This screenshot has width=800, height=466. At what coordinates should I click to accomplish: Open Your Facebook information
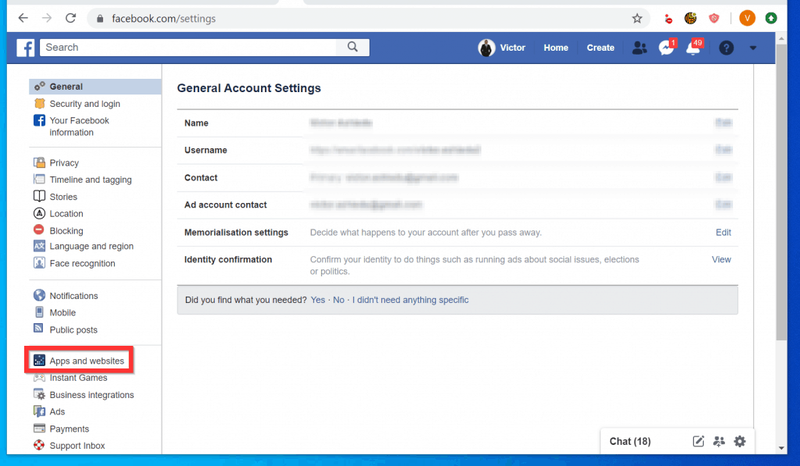79,126
